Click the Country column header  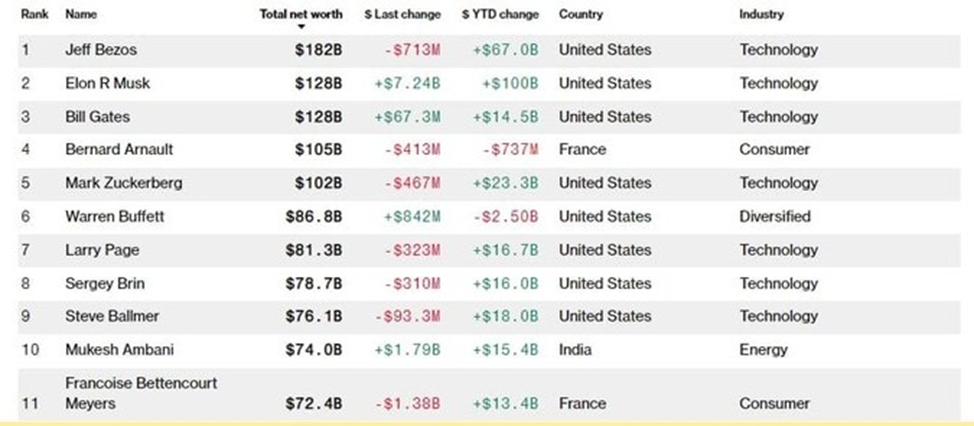coord(581,15)
